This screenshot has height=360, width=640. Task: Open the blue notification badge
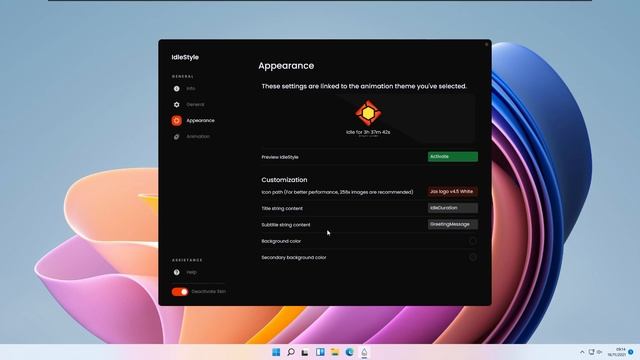coord(631,352)
